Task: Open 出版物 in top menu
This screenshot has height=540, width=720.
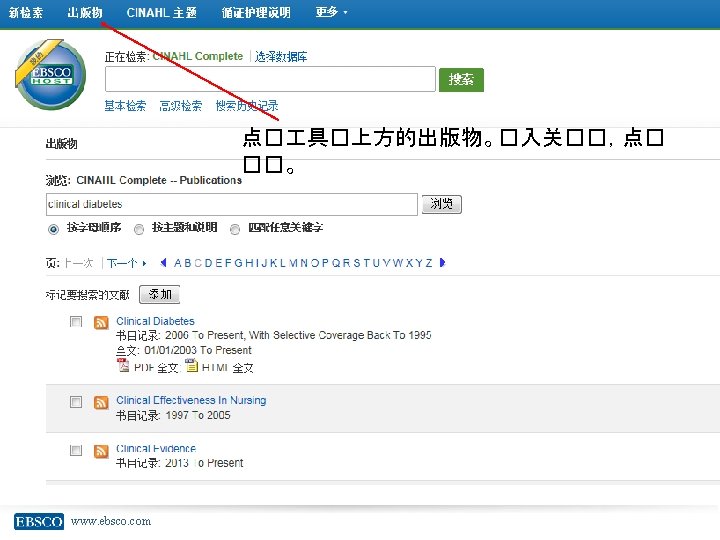Action: 85,12
